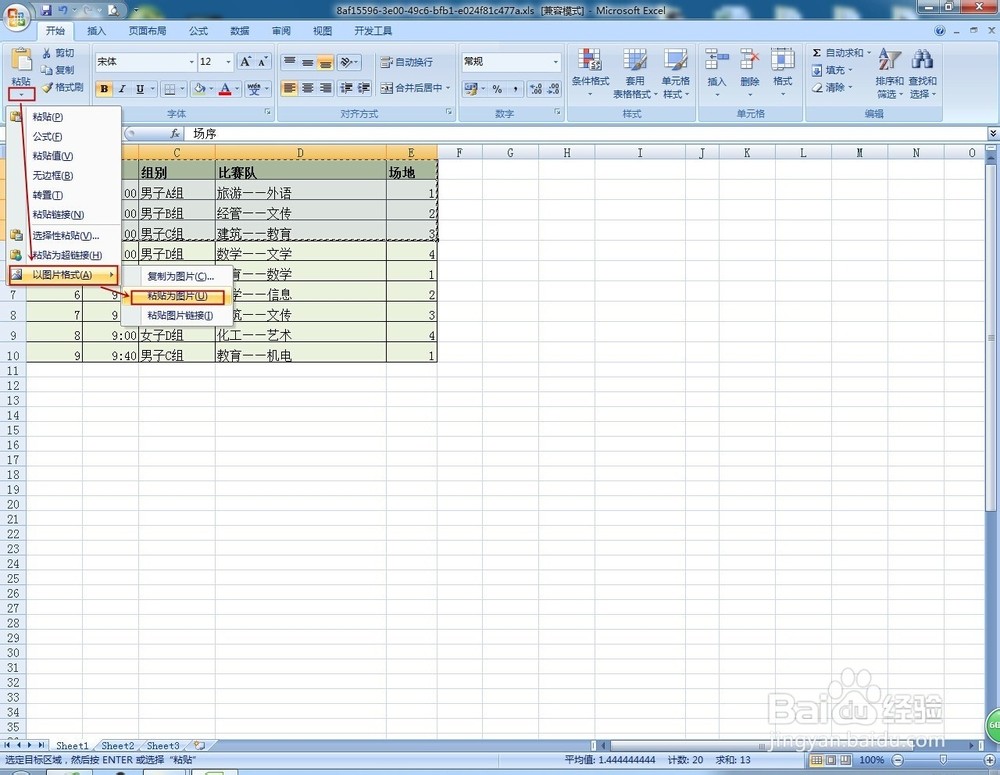
Task: Choose 选择性粘贴(V)... from paste menu
Action: (x=66, y=235)
